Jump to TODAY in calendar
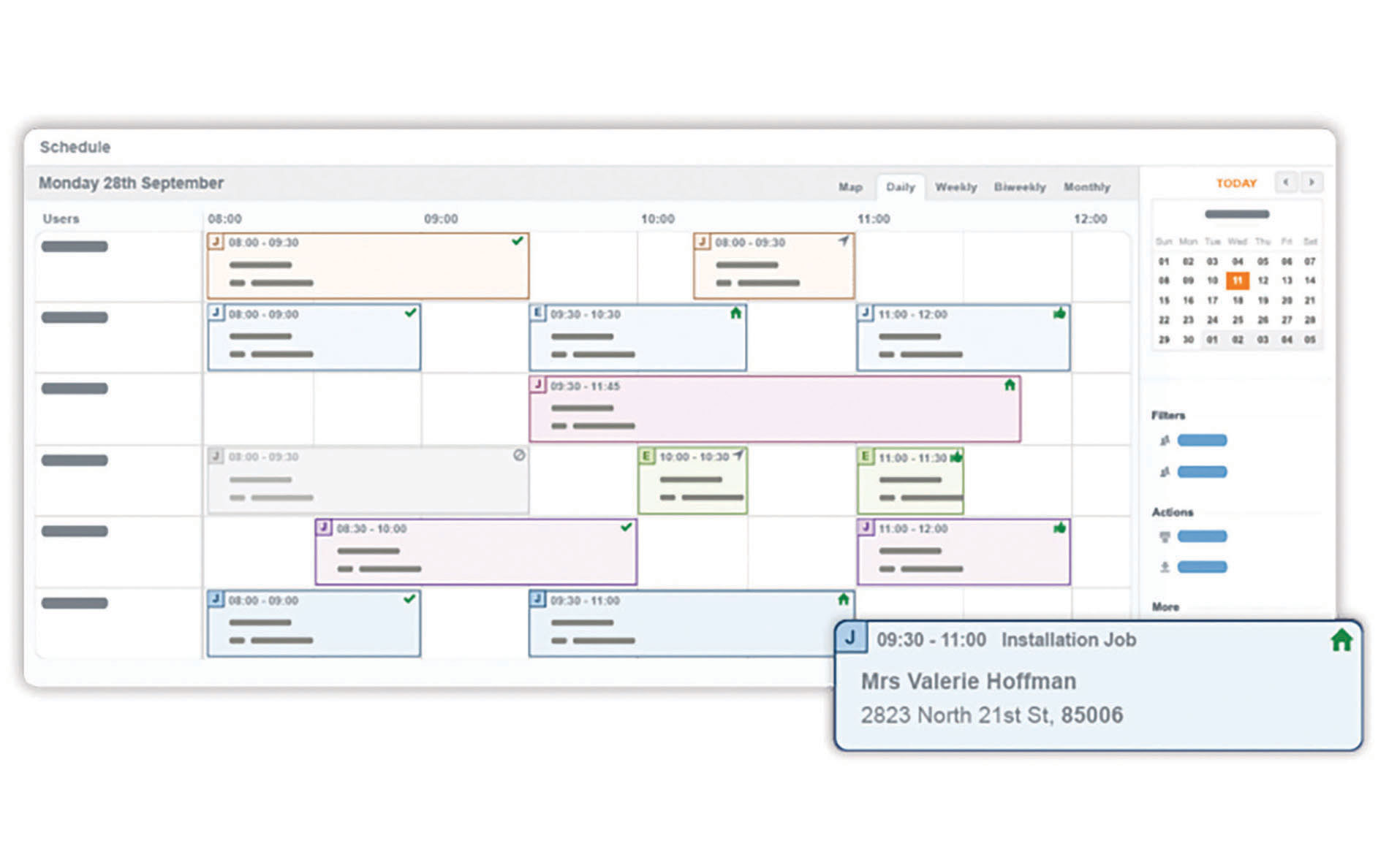The width and height of the screenshot is (1389, 868). tap(1236, 183)
